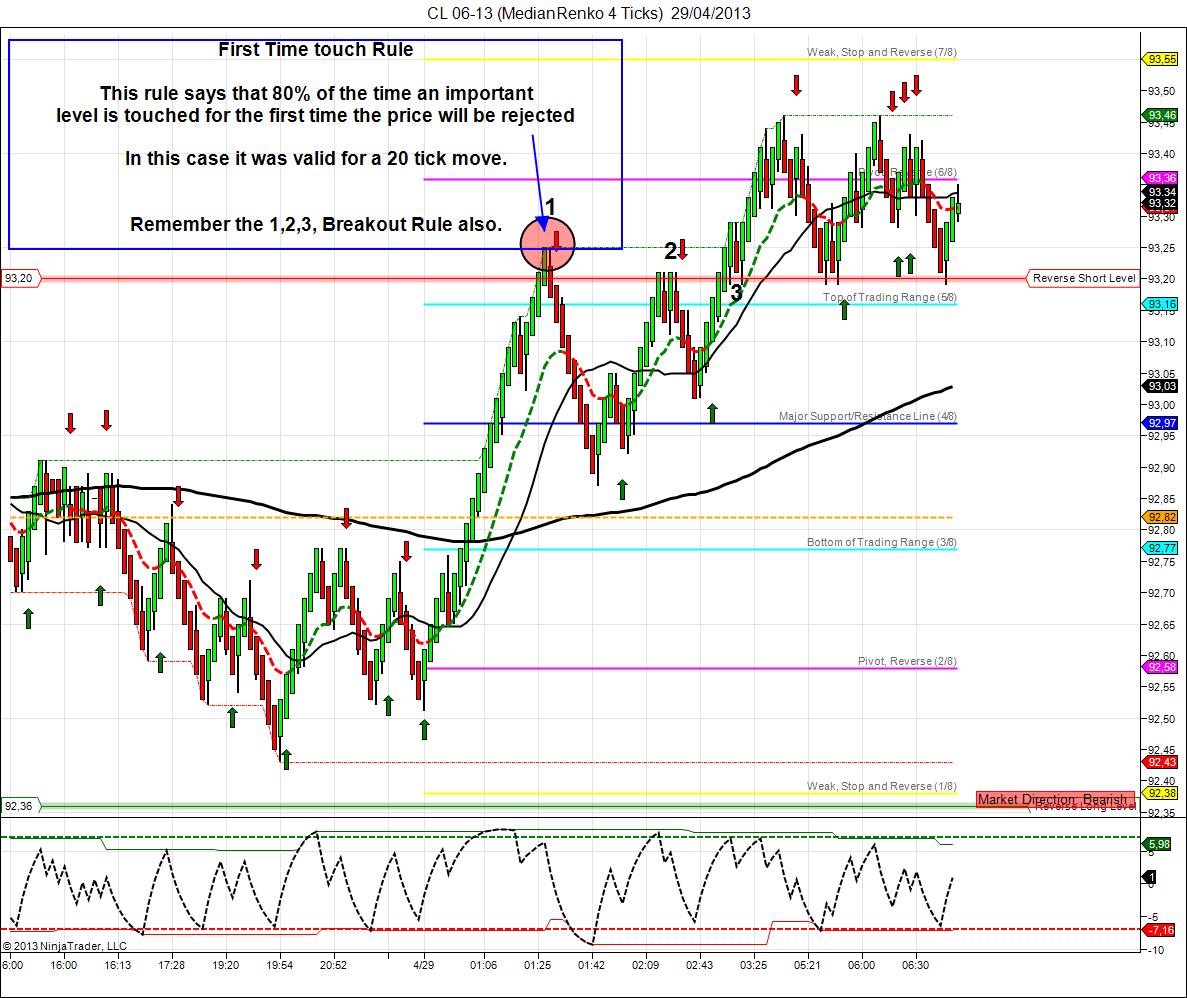
Task: Select the 19:20 time axis label
Action: (x=226, y=965)
